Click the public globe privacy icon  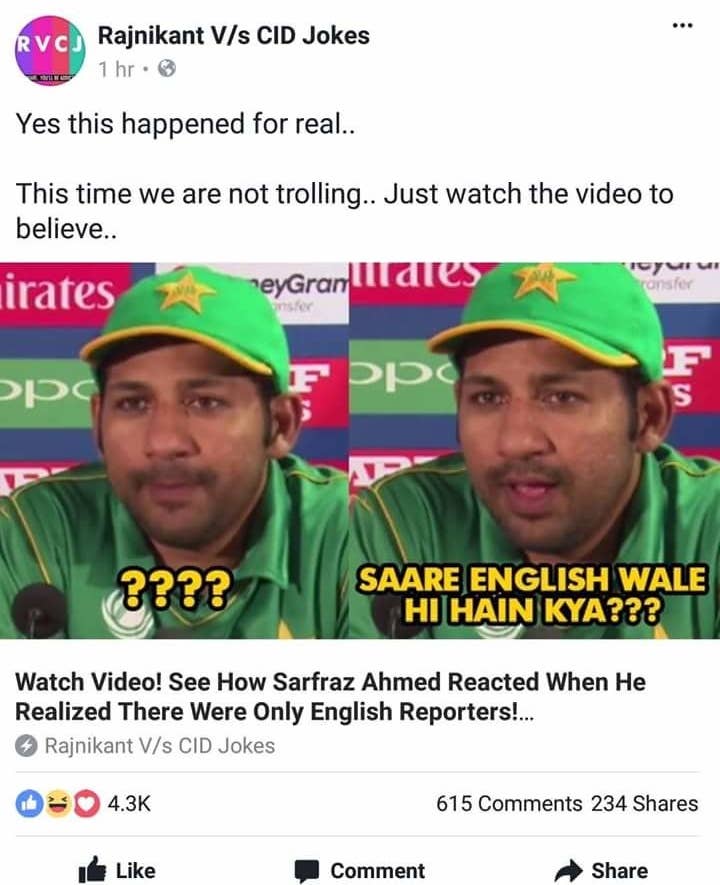(x=166, y=69)
